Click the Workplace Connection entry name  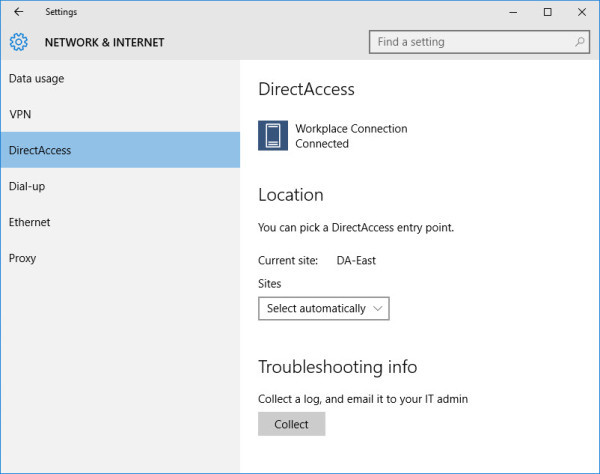pyautogui.click(x=351, y=129)
